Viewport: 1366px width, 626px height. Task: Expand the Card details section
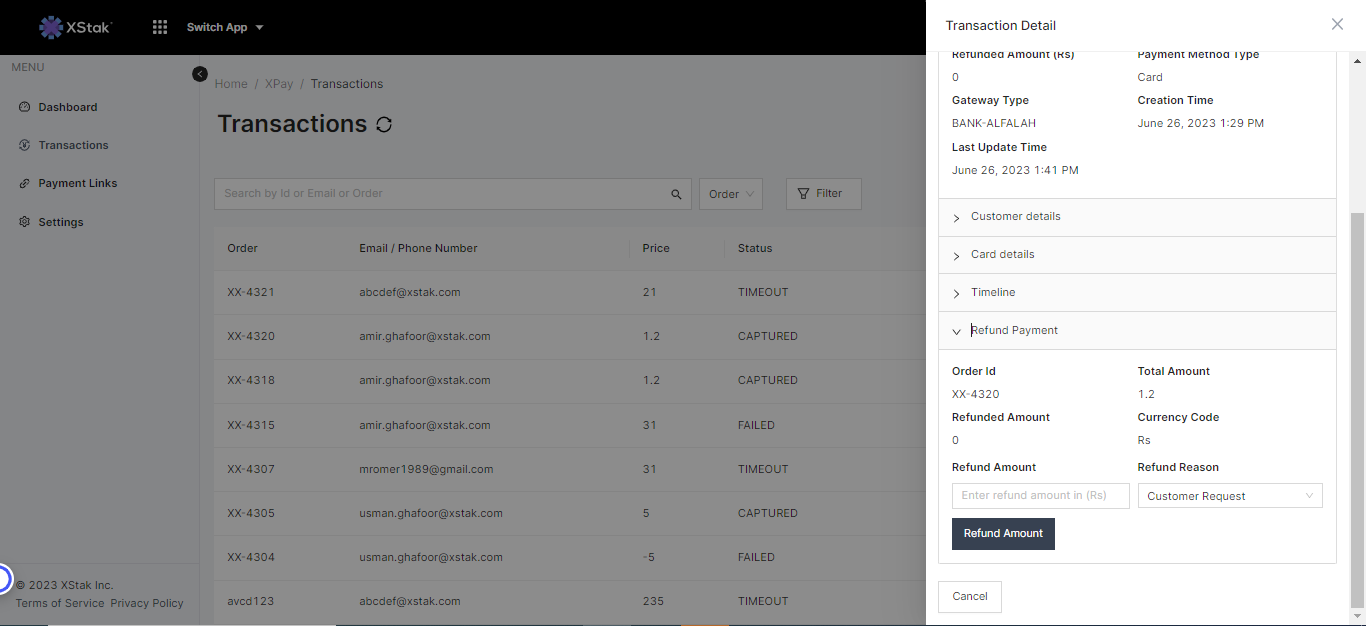[x=1002, y=255]
